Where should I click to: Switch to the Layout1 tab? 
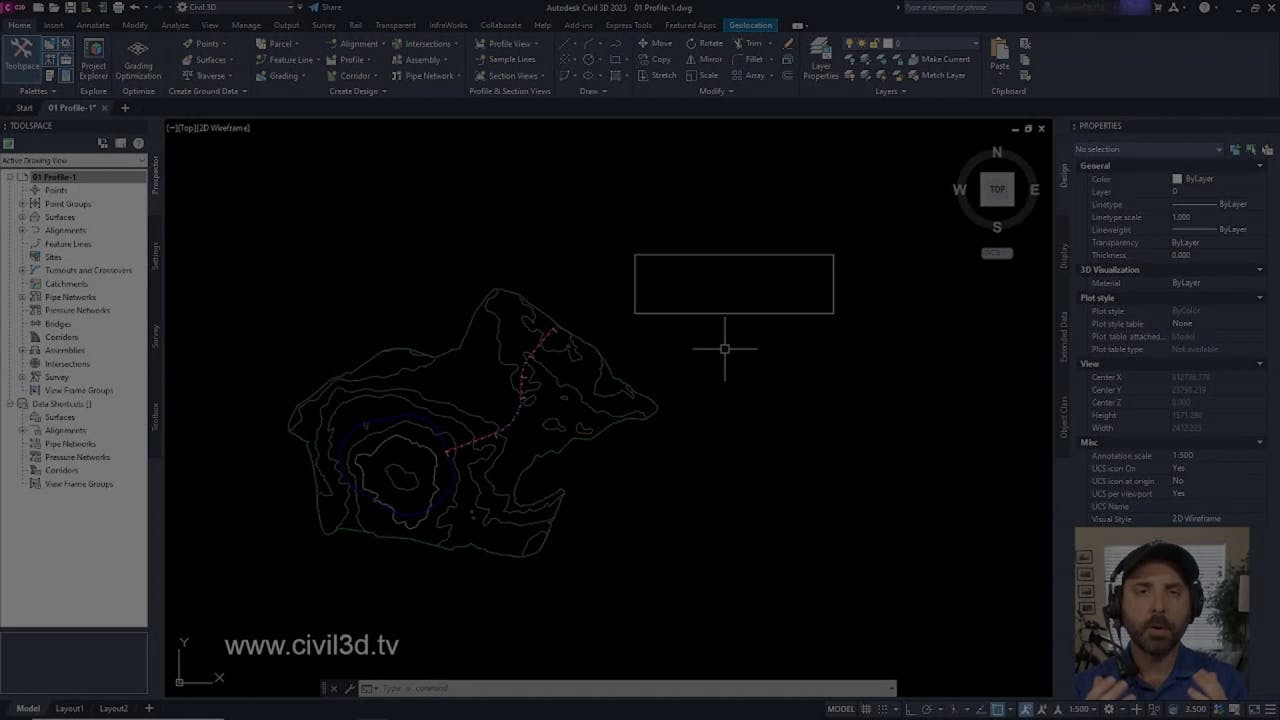[69, 707]
